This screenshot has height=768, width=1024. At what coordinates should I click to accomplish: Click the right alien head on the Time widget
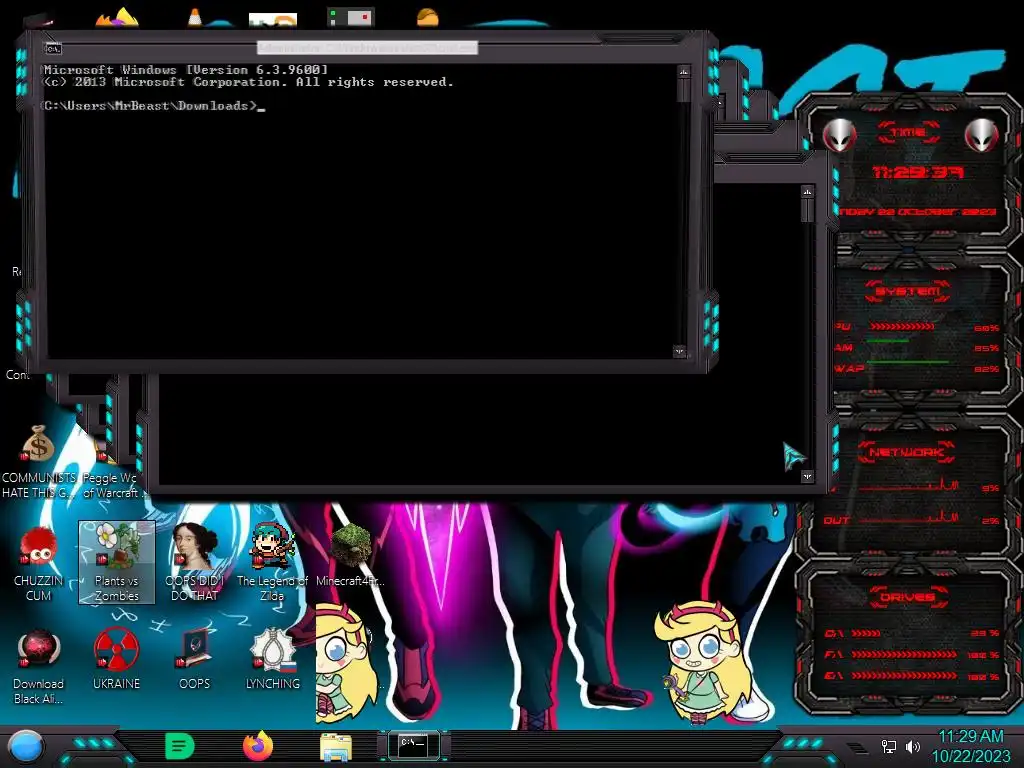click(x=981, y=136)
